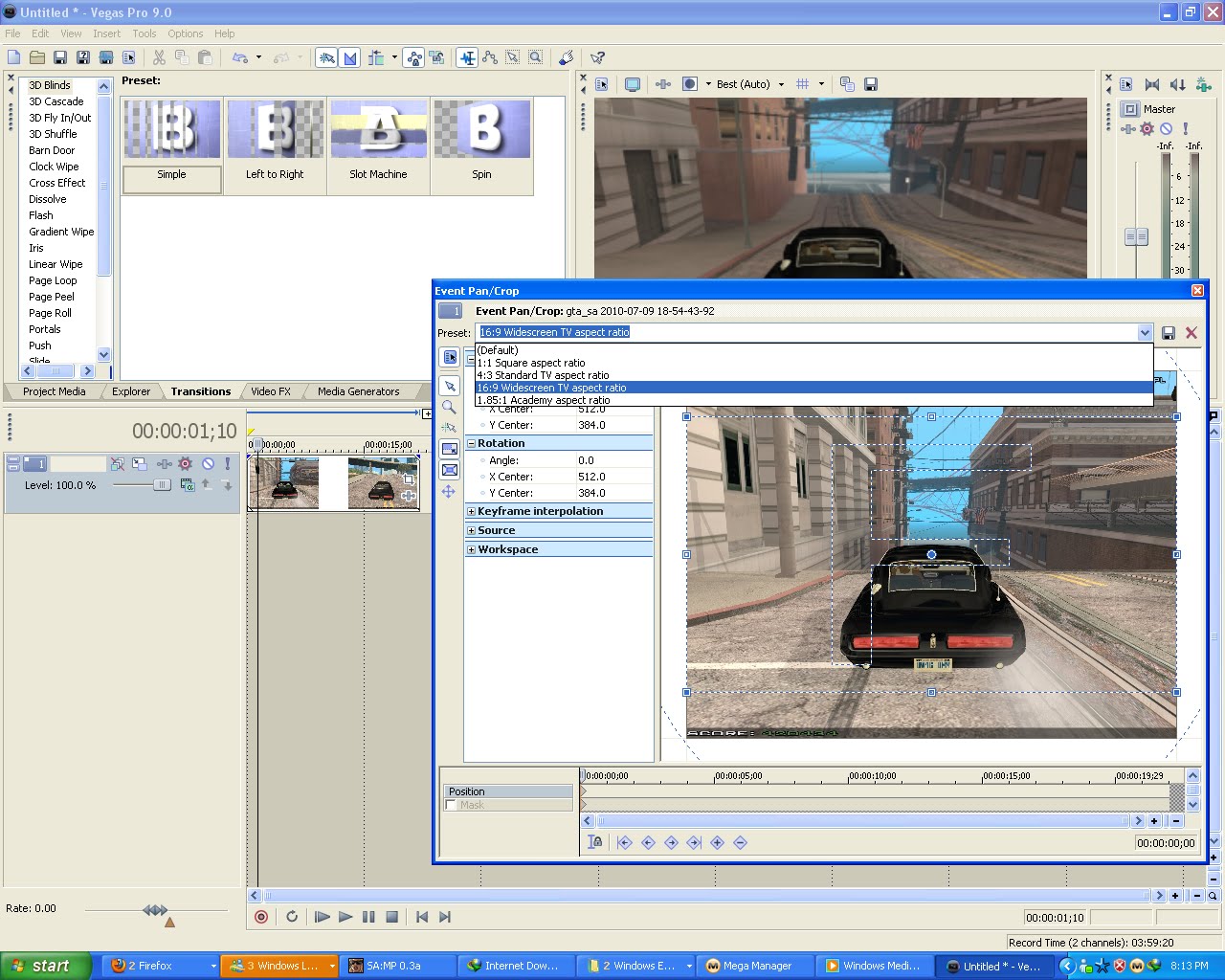The height and width of the screenshot is (980, 1225).
Task: Select the Page Peel transition
Action: coord(52,297)
